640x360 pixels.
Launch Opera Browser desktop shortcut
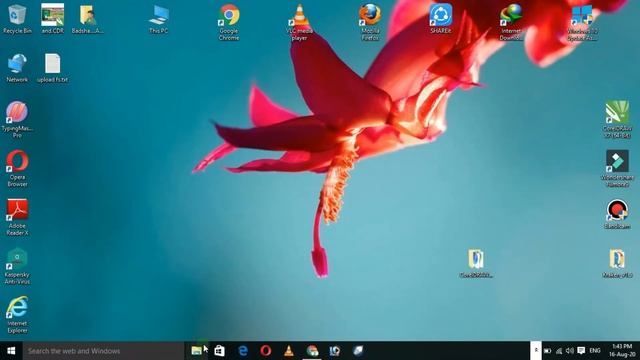point(17,168)
